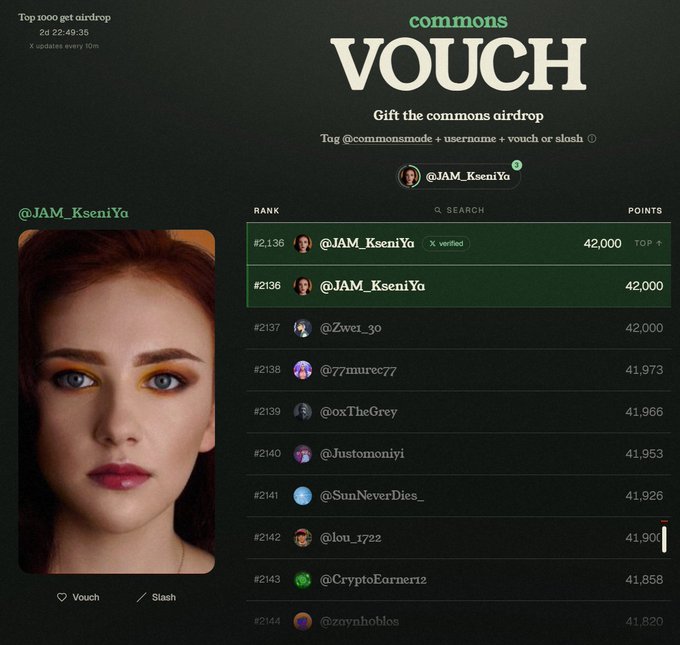Screen dimensions: 680x645
Task: Open the @0xTheGrey username
Action: click(358, 412)
